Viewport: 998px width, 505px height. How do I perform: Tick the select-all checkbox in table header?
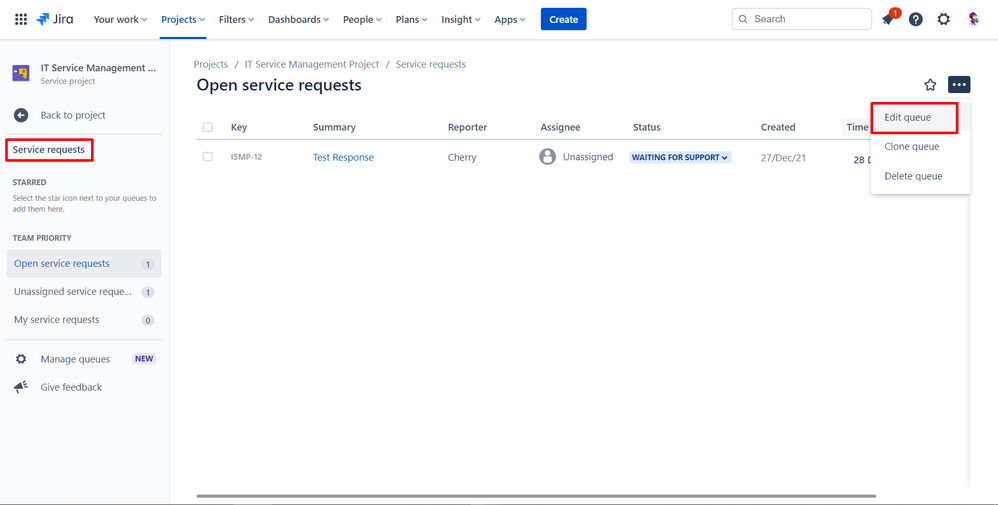208,127
